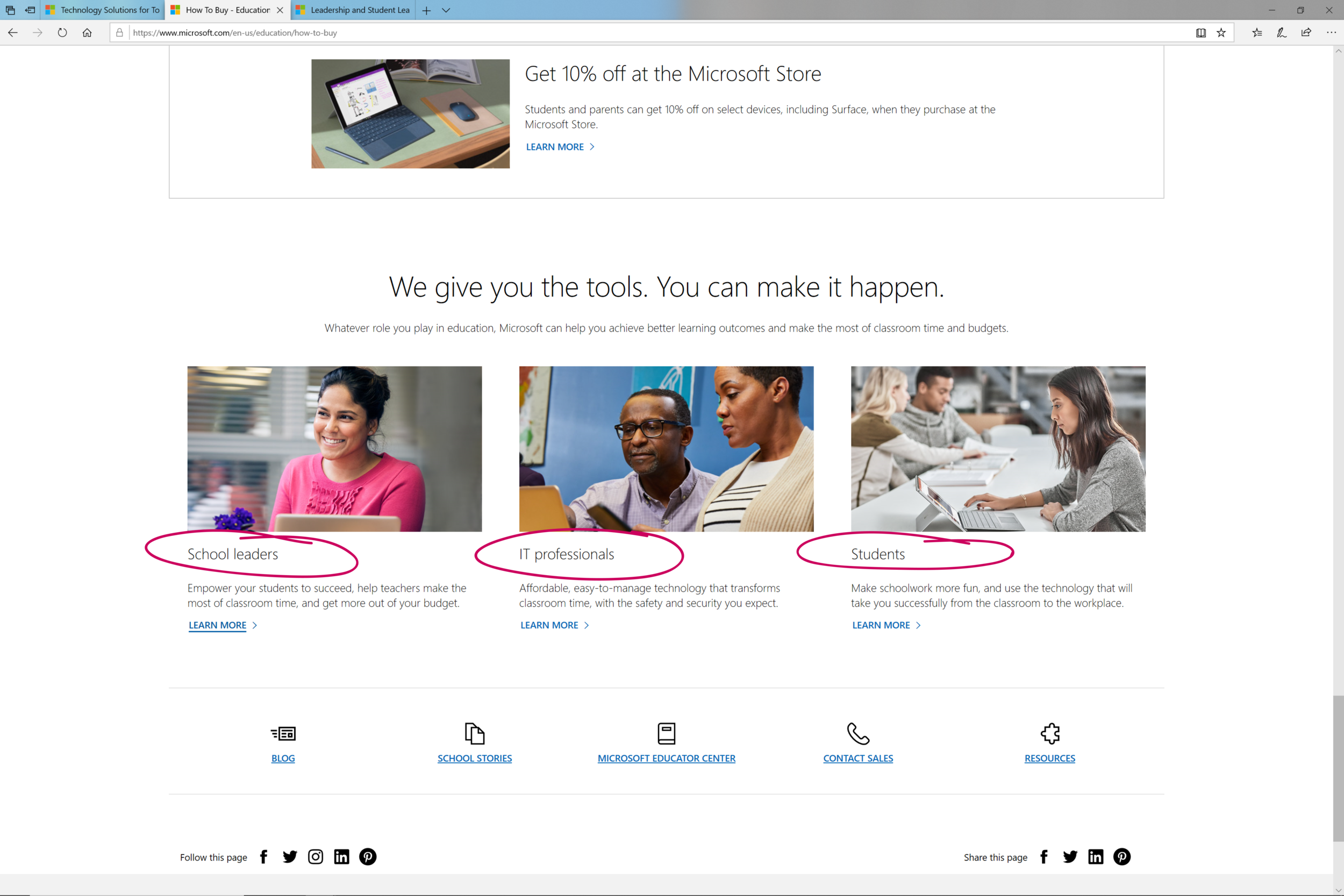Click the Resources puzzle piece icon
Screen dimensions: 1344x896
(1050, 733)
